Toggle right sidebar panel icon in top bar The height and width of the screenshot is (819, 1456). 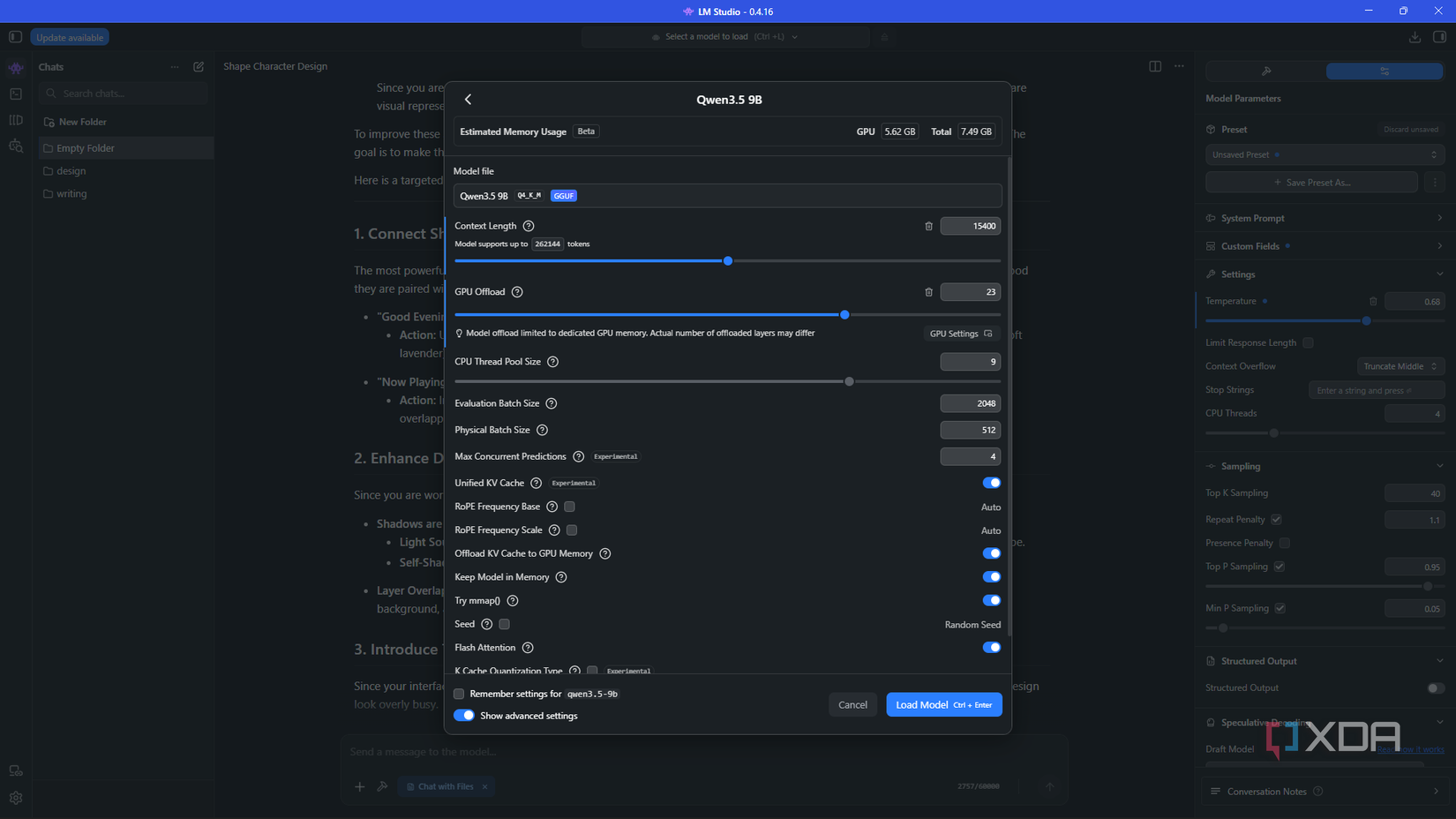[x=1439, y=37]
